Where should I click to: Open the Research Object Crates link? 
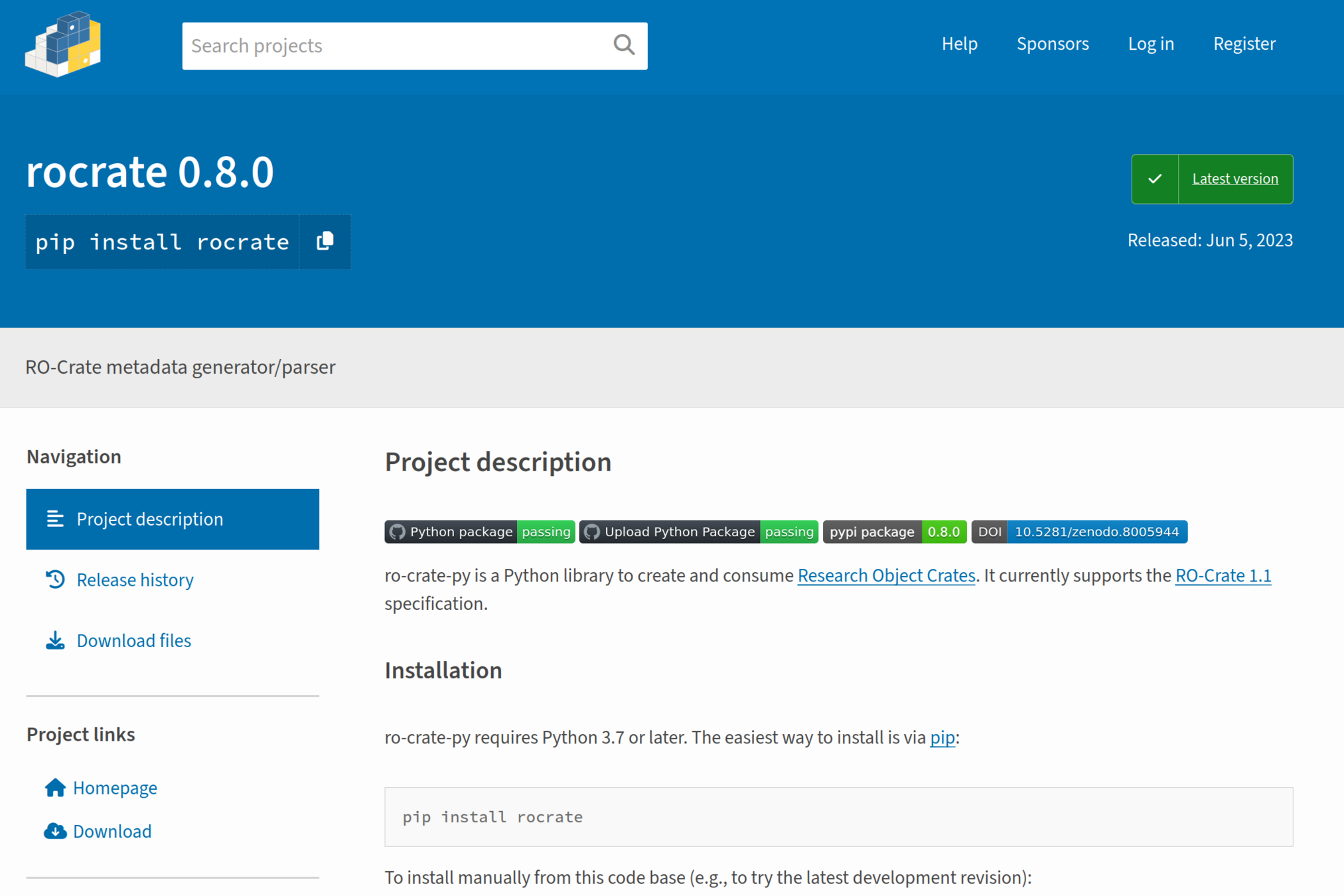click(x=885, y=575)
